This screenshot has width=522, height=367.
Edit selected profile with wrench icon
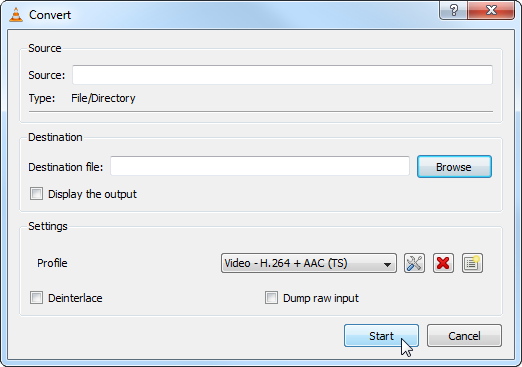coord(414,263)
